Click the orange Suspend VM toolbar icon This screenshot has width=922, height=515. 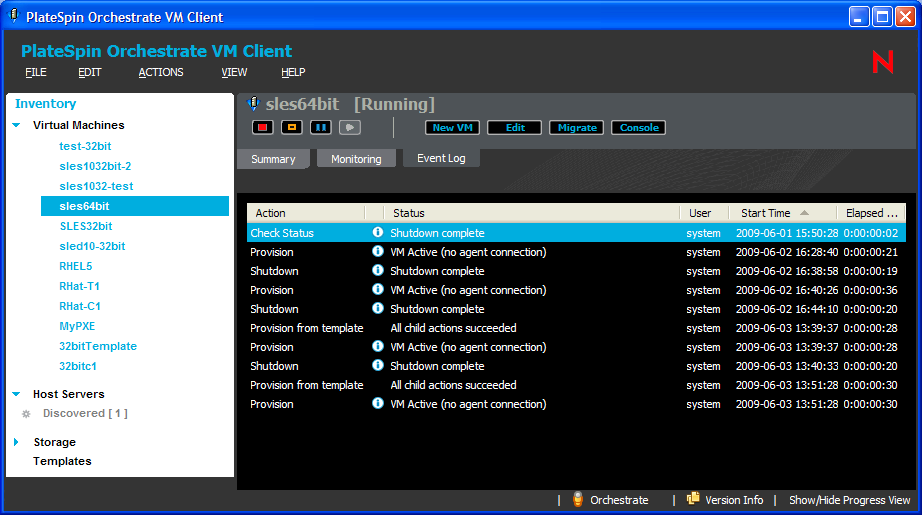click(x=292, y=128)
